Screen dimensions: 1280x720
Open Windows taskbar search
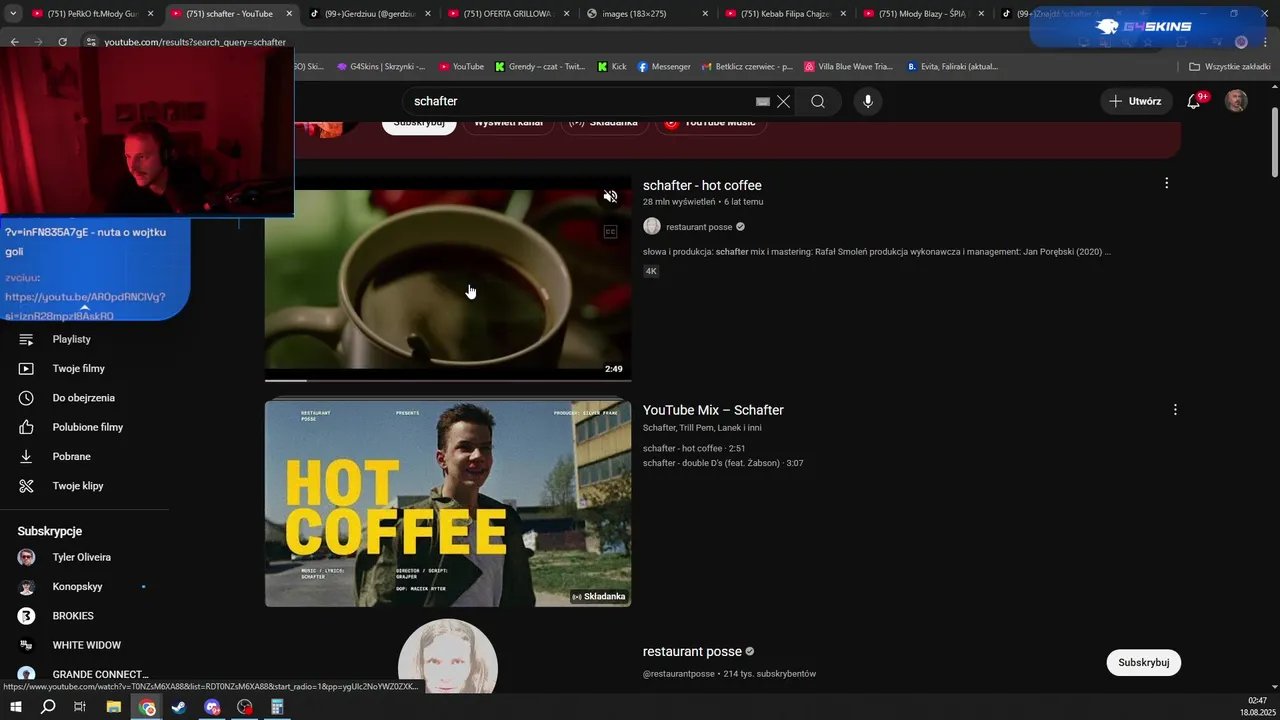[48, 707]
